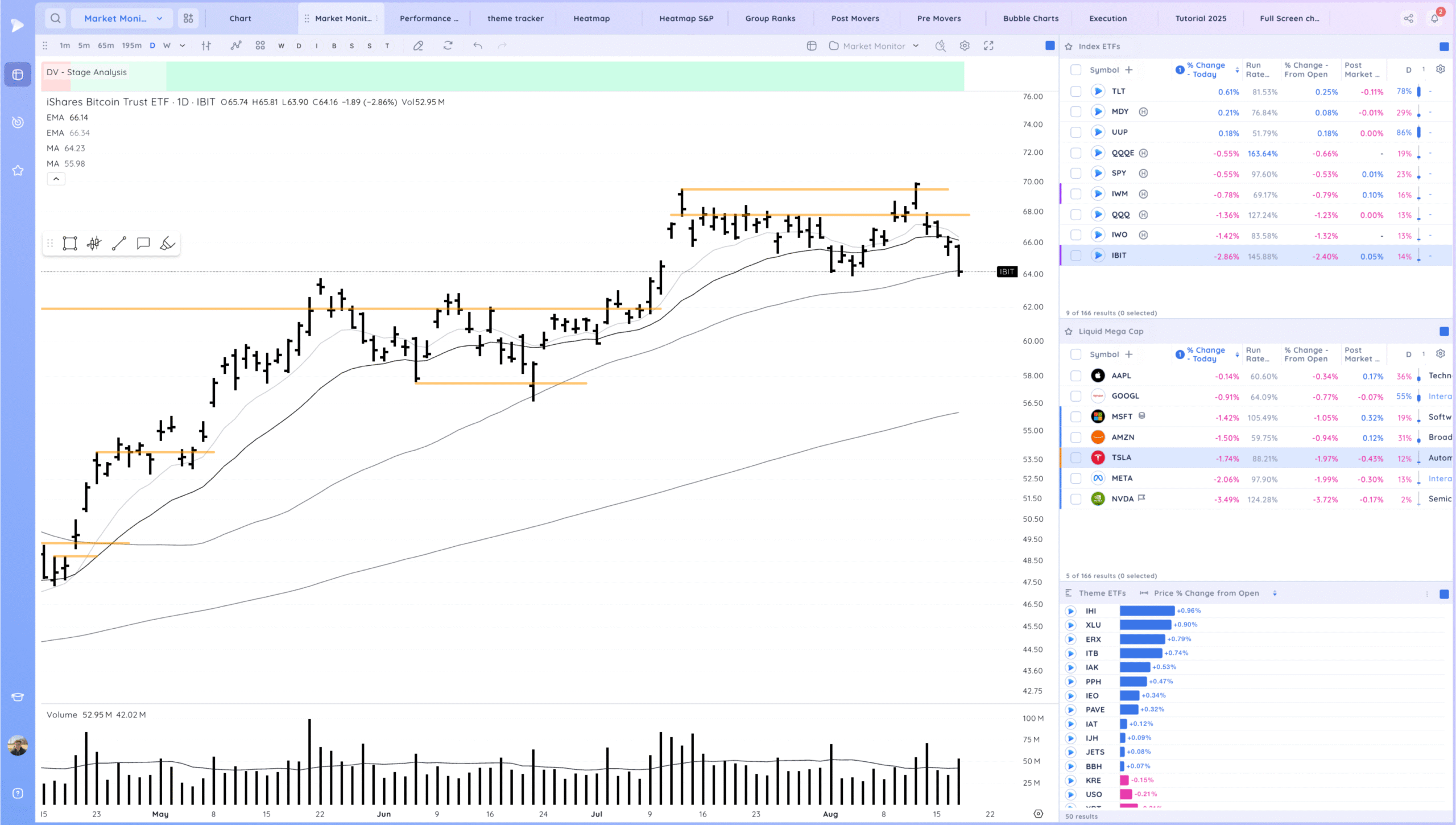Click Index ETFs blue link color square
Screen dimensions: 1456x825
click(1444, 47)
